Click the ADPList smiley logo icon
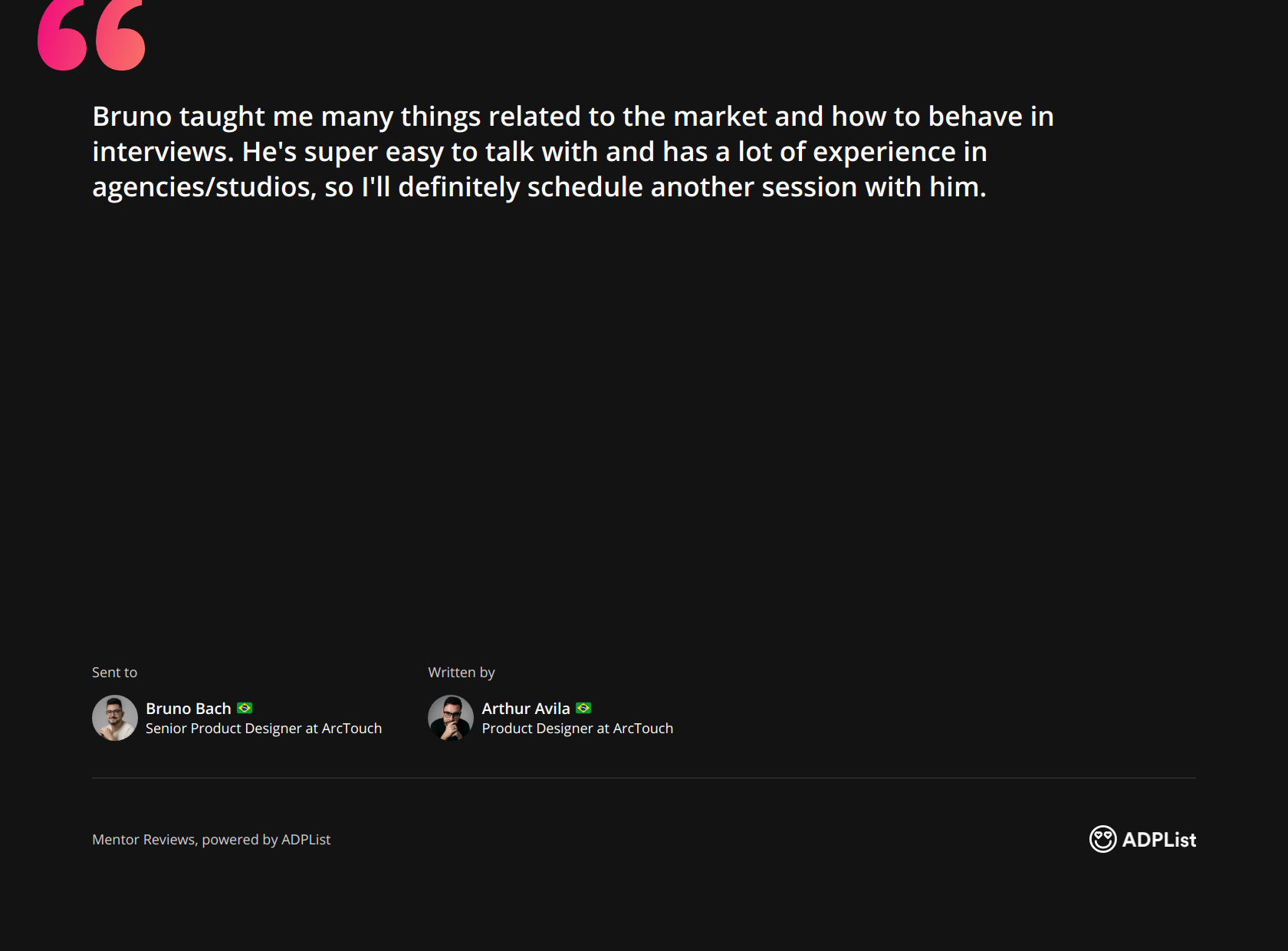The image size is (1288, 951). click(1102, 839)
